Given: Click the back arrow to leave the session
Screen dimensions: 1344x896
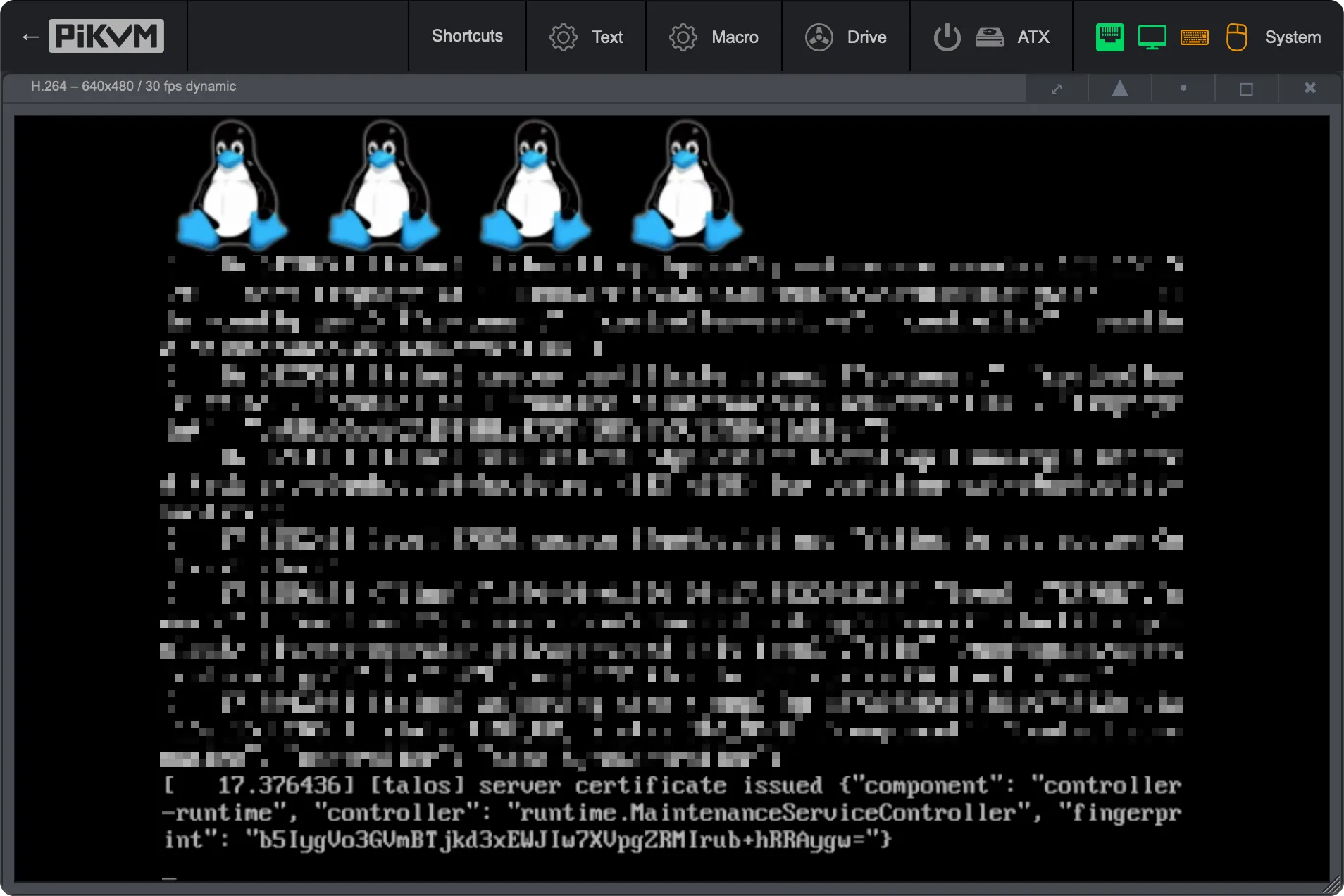Looking at the screenshot, I should (30, 36).
